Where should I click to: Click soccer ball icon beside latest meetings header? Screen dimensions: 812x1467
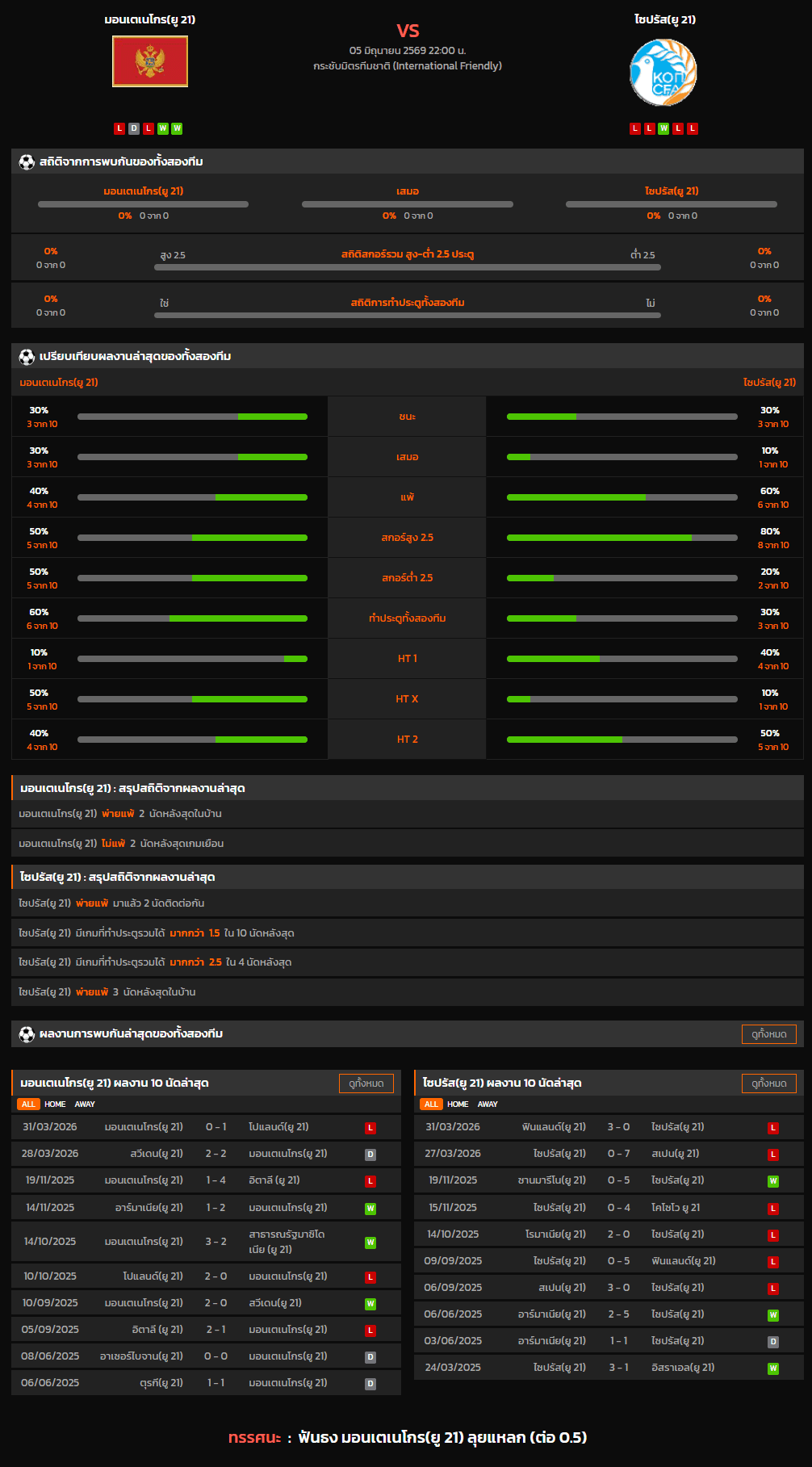(x=27, y=1033)
